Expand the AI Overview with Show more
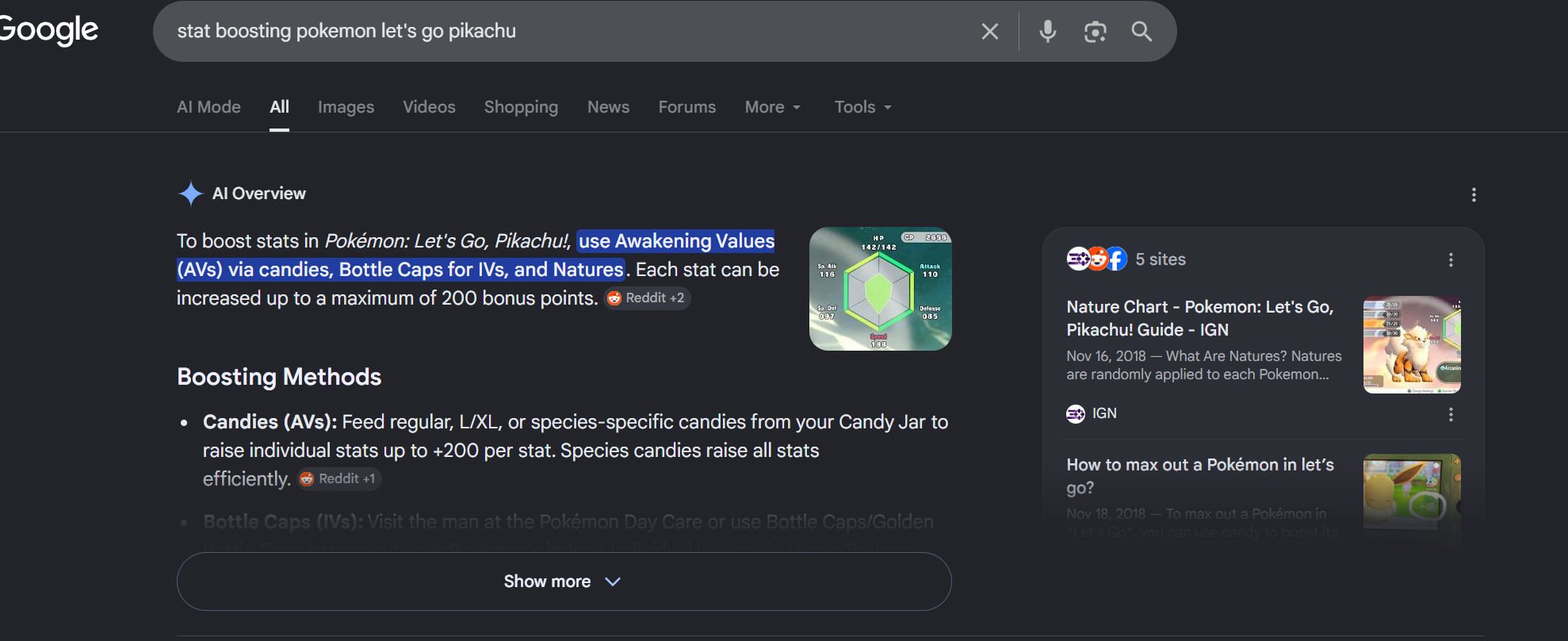This screenshot has height=641, width=1568. click(564, 582)
